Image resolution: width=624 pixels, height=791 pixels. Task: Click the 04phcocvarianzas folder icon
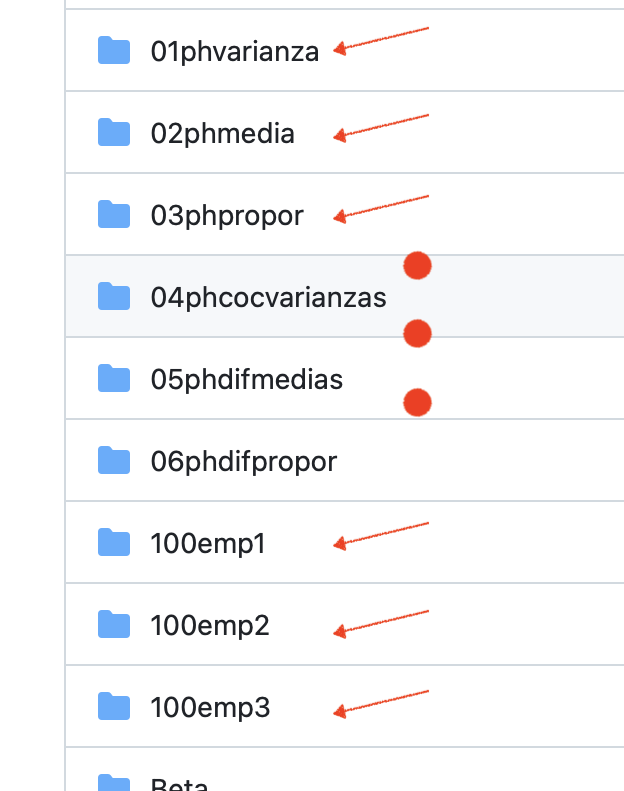point(114,296)
